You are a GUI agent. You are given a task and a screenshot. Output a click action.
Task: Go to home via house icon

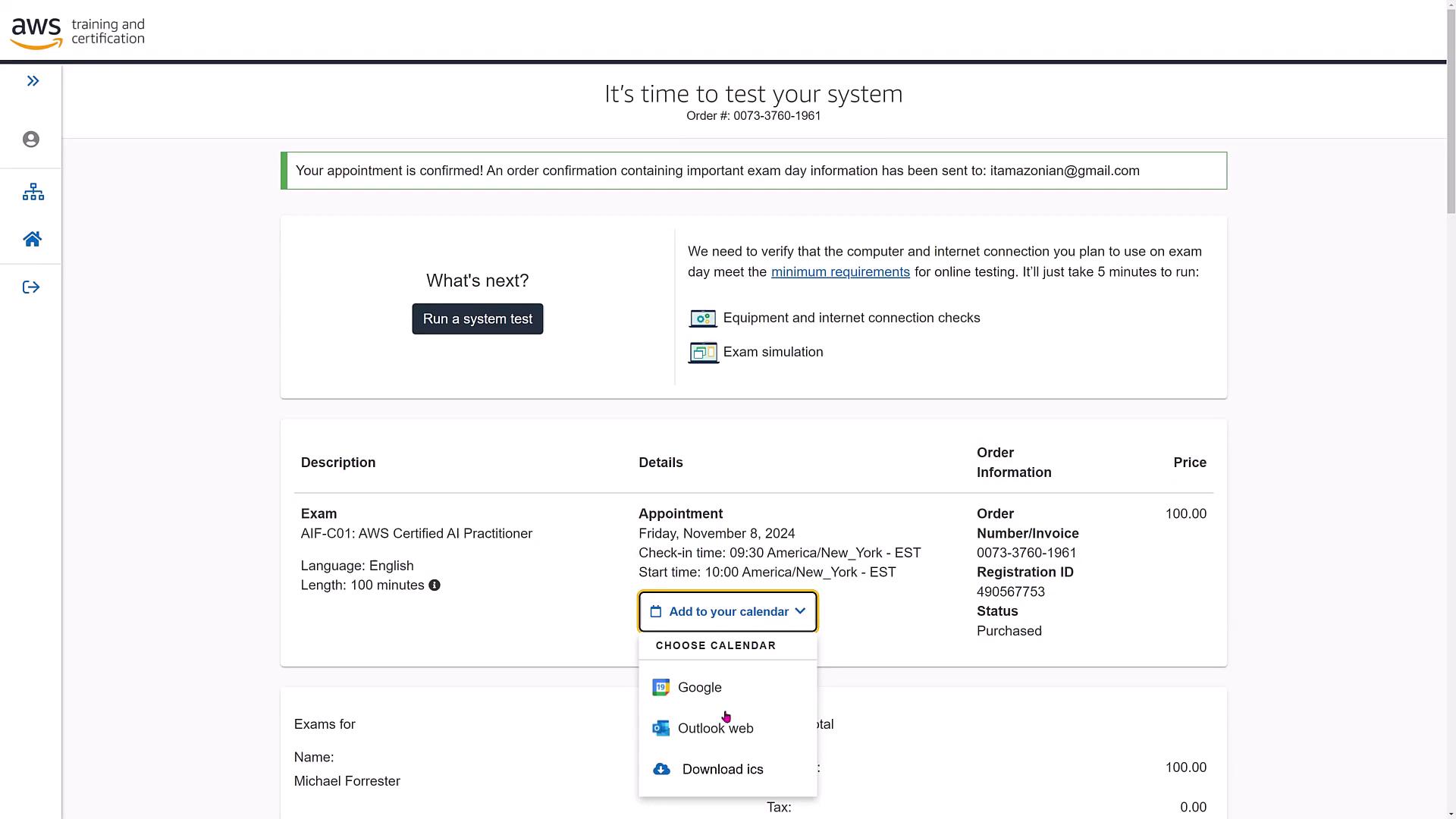pyautogui.click(x=32, y=240)
